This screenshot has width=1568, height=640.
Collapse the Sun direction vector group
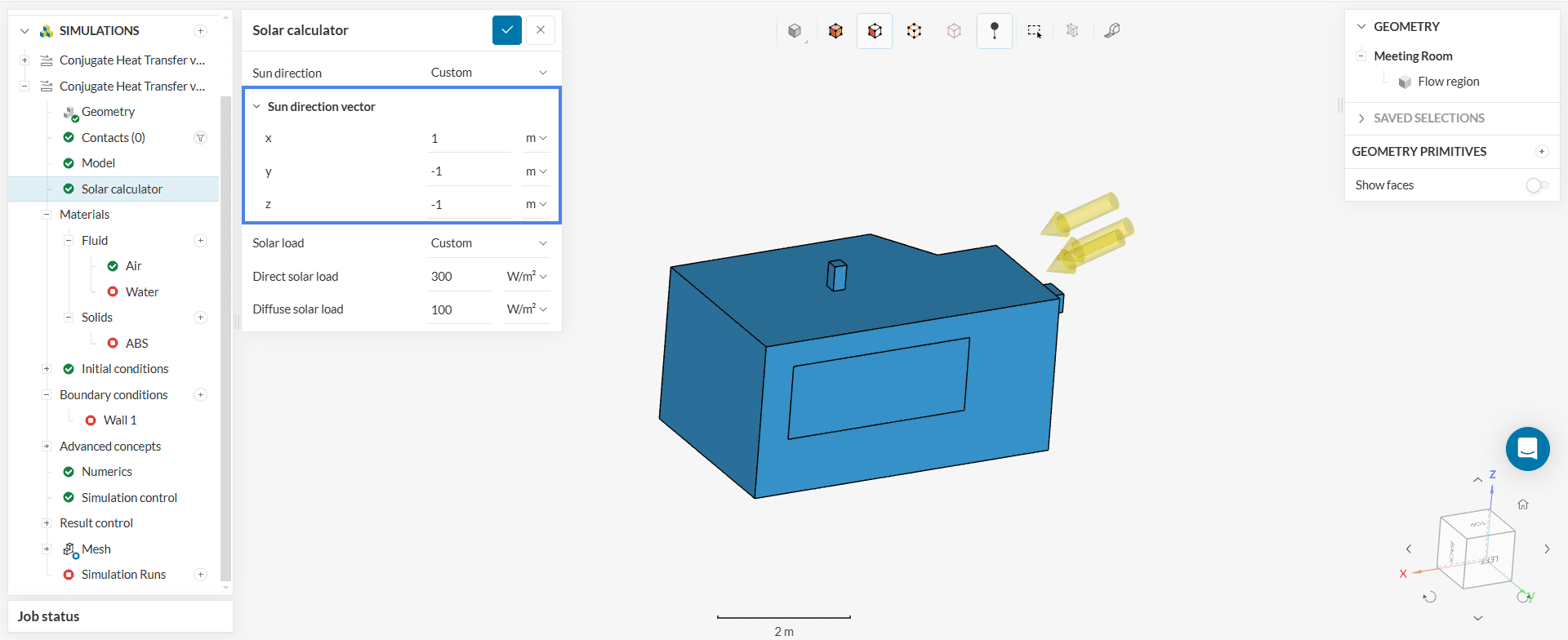(x=257, y=107)
